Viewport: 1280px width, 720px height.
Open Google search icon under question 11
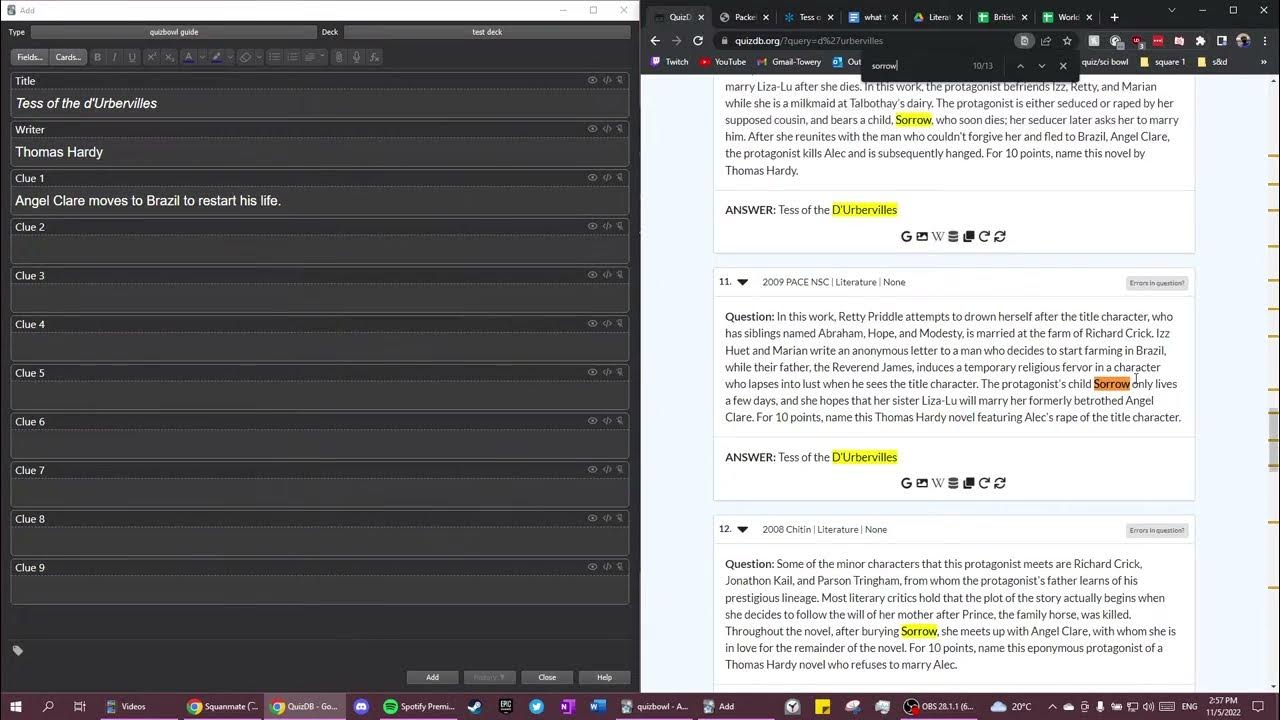pos(906,483)
